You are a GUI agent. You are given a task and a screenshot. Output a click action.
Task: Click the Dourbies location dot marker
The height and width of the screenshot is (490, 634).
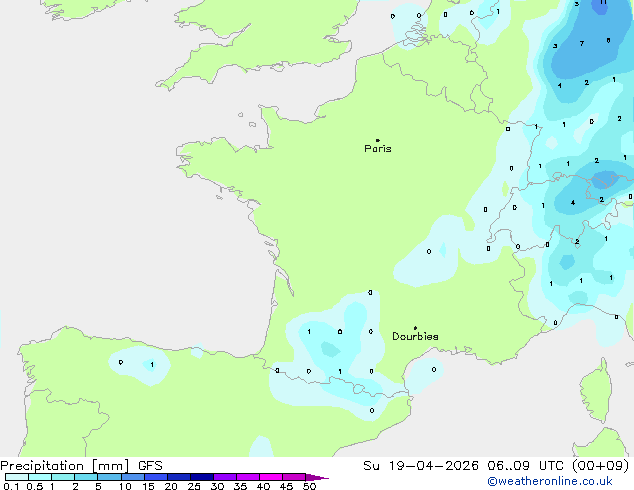[415, 328]
